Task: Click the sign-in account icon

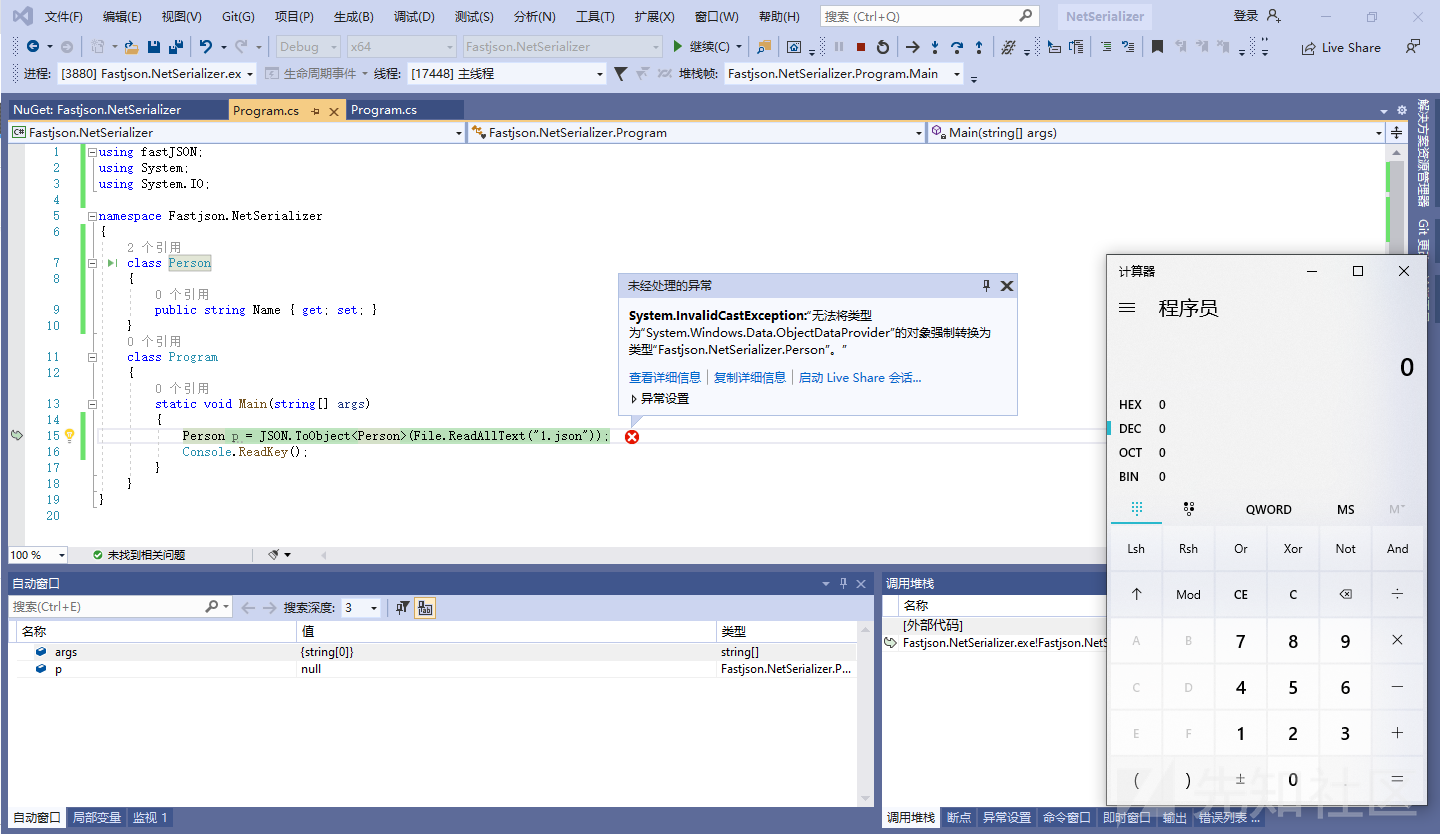Action: [x=1273, y=16]
